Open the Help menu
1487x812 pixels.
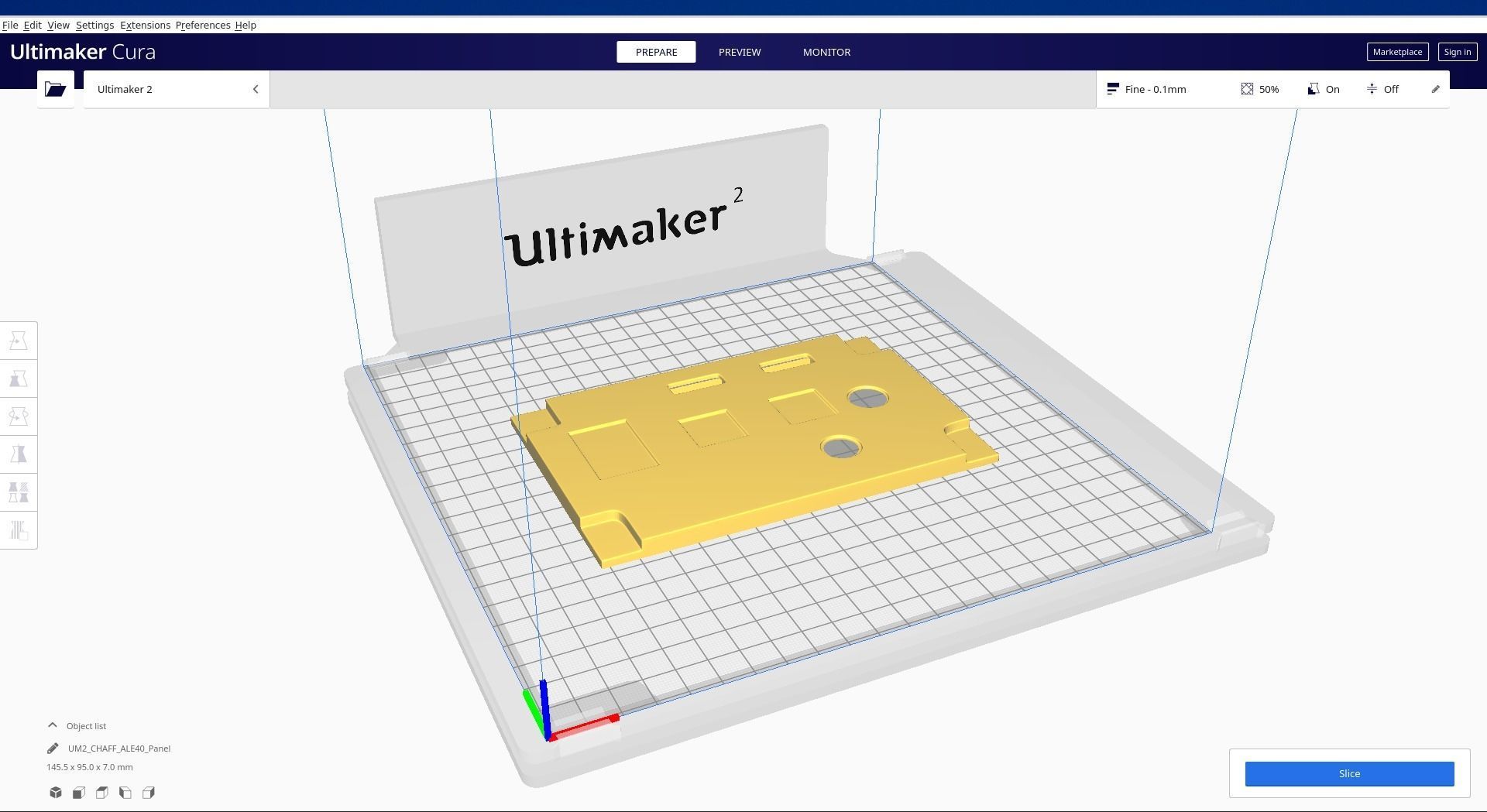pyautogui.click(x=246, y=25)
